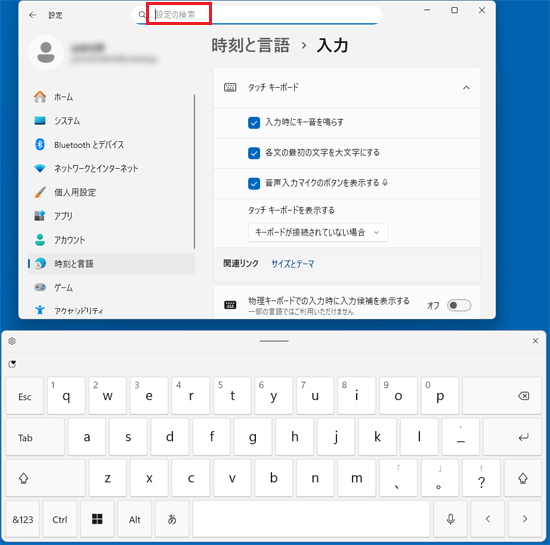Open touch keyboard settings gear
Viewport: 550px width, 545px height.
[12, 341]
